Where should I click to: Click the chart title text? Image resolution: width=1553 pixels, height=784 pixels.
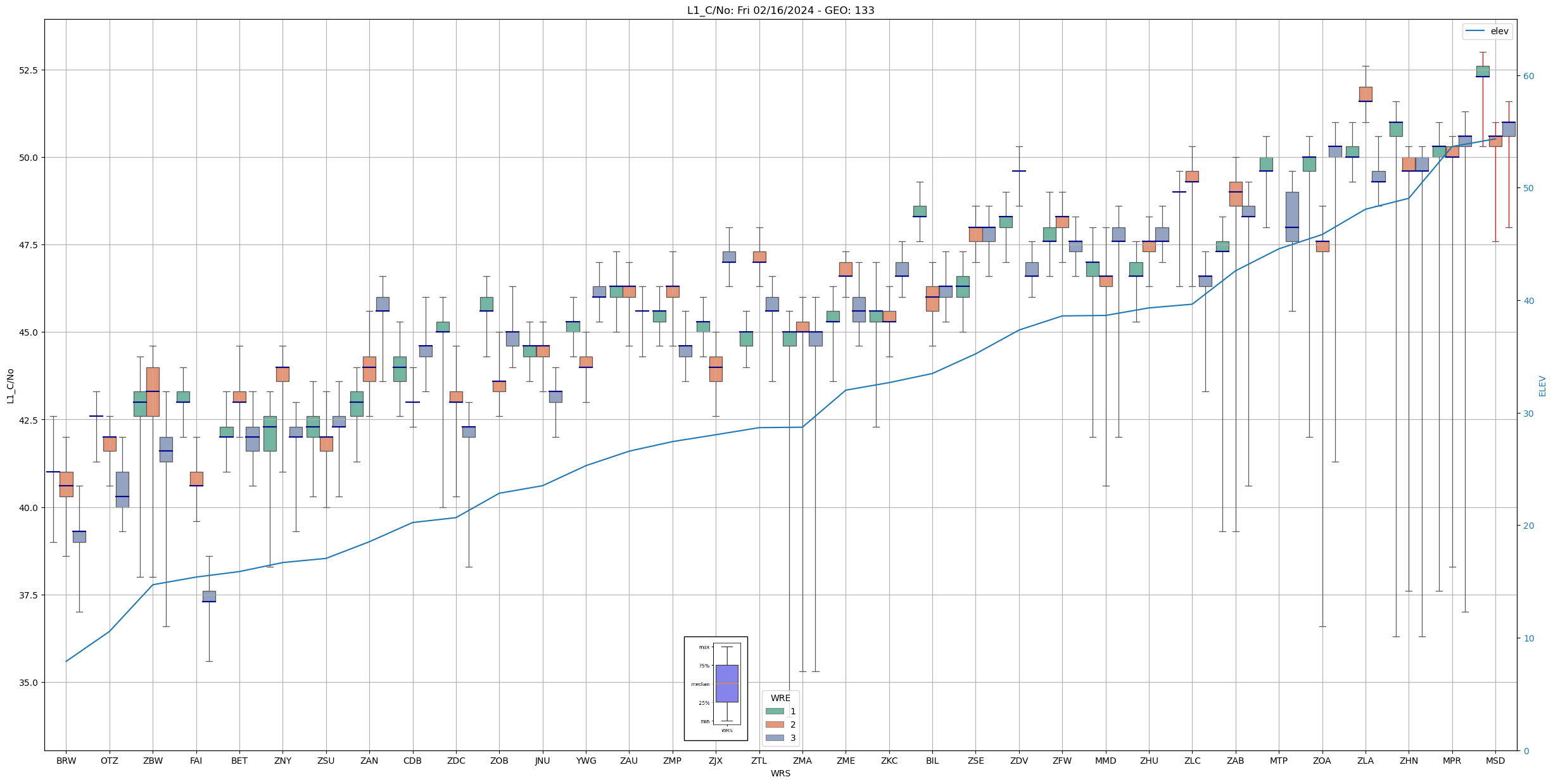click(780, 10)
